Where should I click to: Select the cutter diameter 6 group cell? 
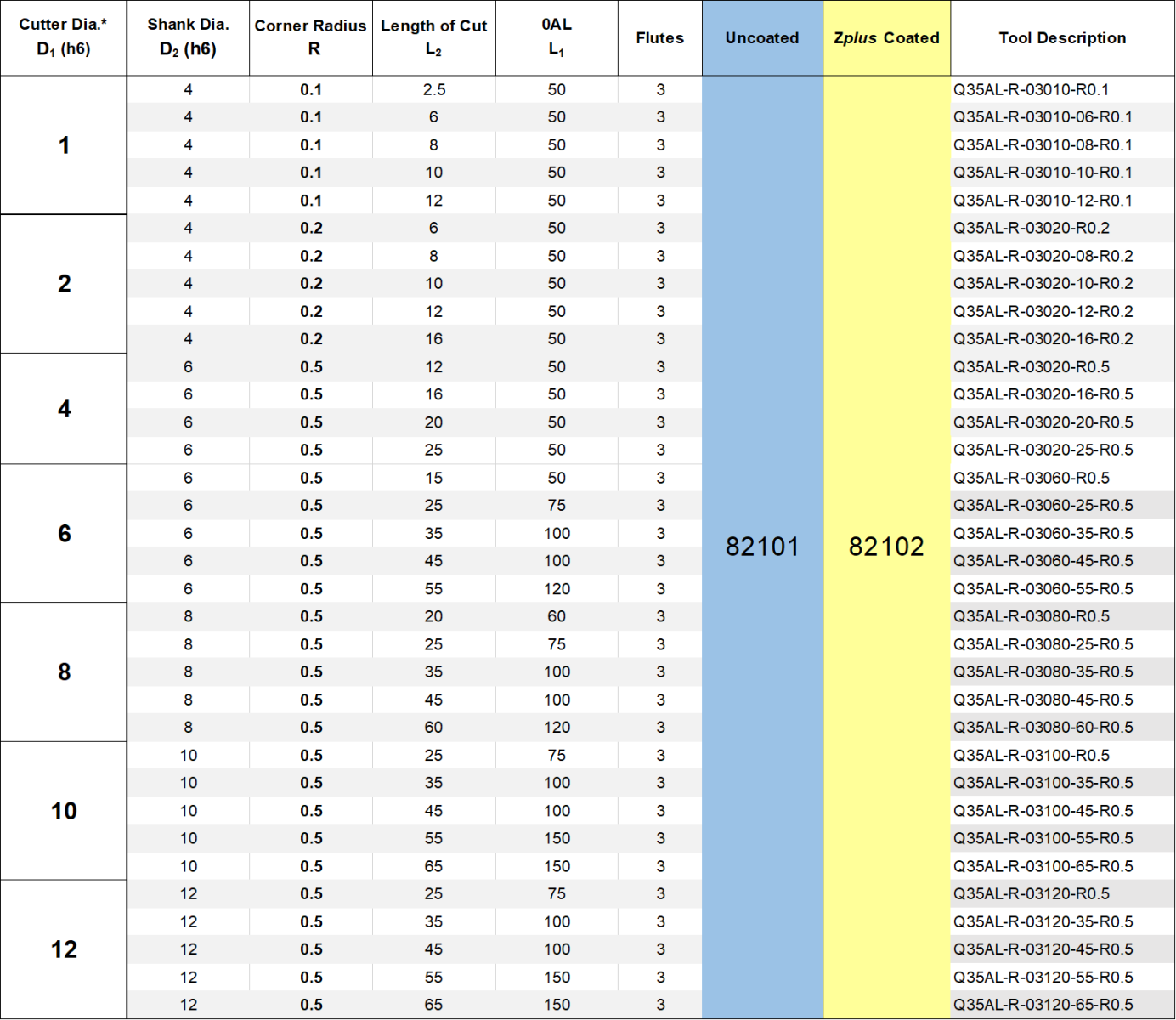tap(64, 534)
